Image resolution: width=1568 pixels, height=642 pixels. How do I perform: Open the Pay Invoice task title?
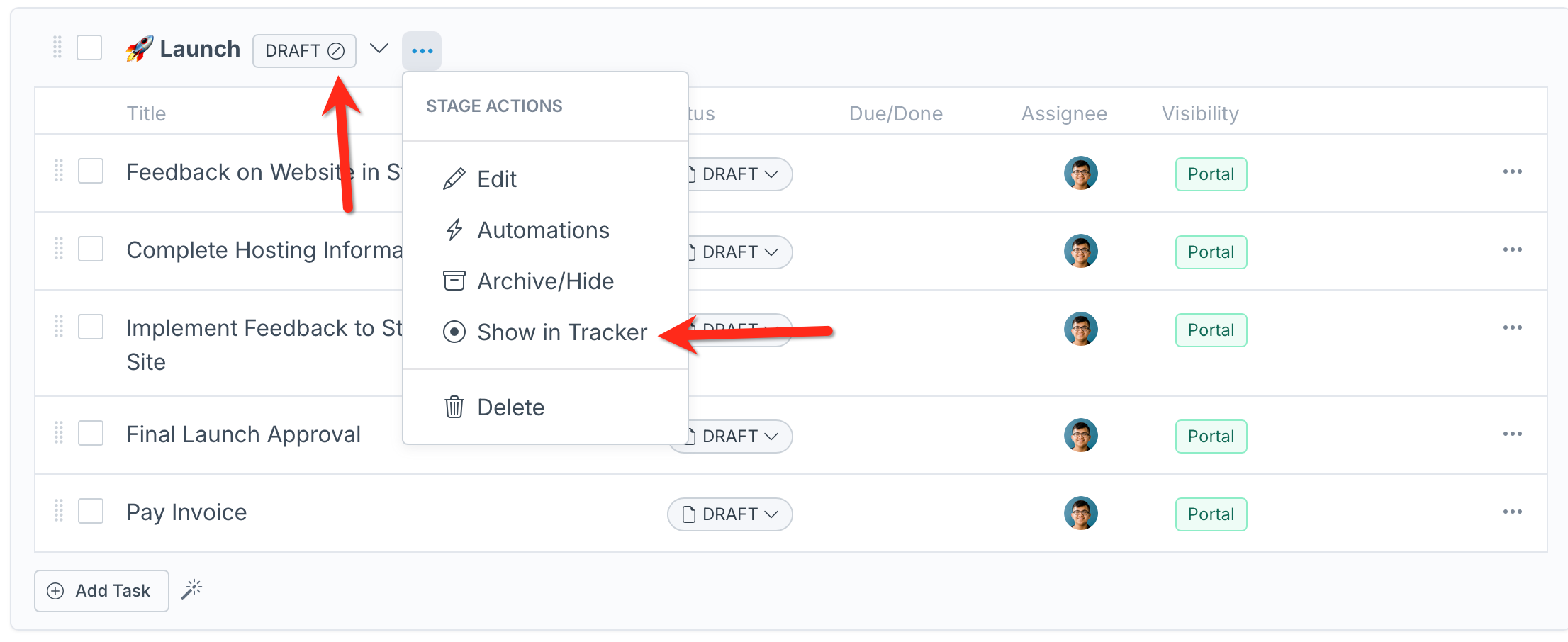coord(186,512)
